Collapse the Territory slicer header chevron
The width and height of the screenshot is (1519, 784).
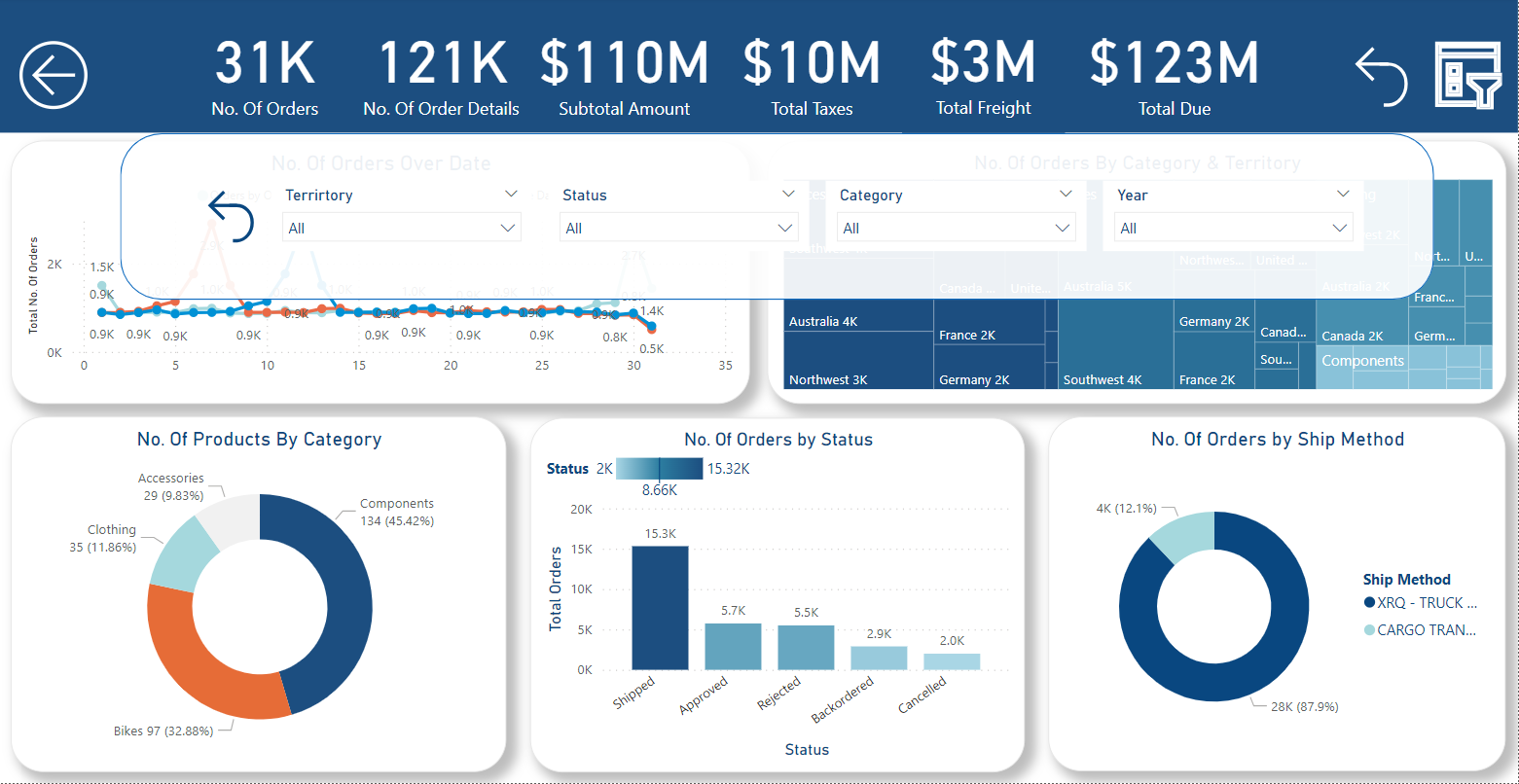(x=512, y=194)
